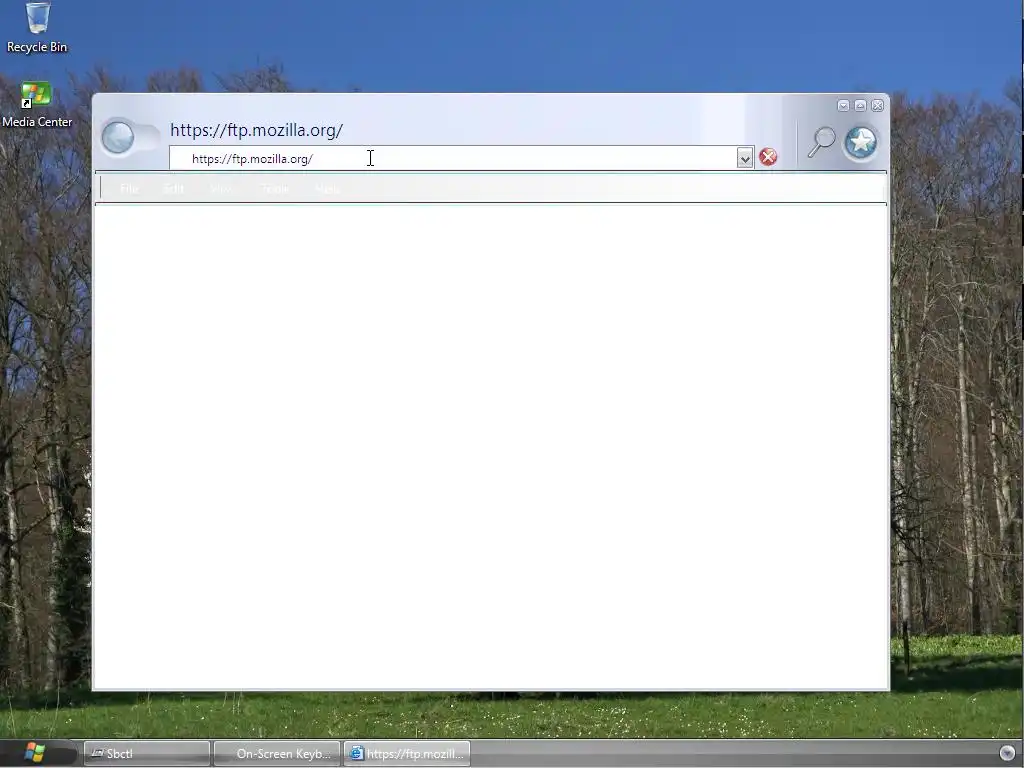Viewport: 1024px width, 768px height.
Task: Open the Recycle Bin desktop icon
Action: pyautogui.click(x=37, y=28)
